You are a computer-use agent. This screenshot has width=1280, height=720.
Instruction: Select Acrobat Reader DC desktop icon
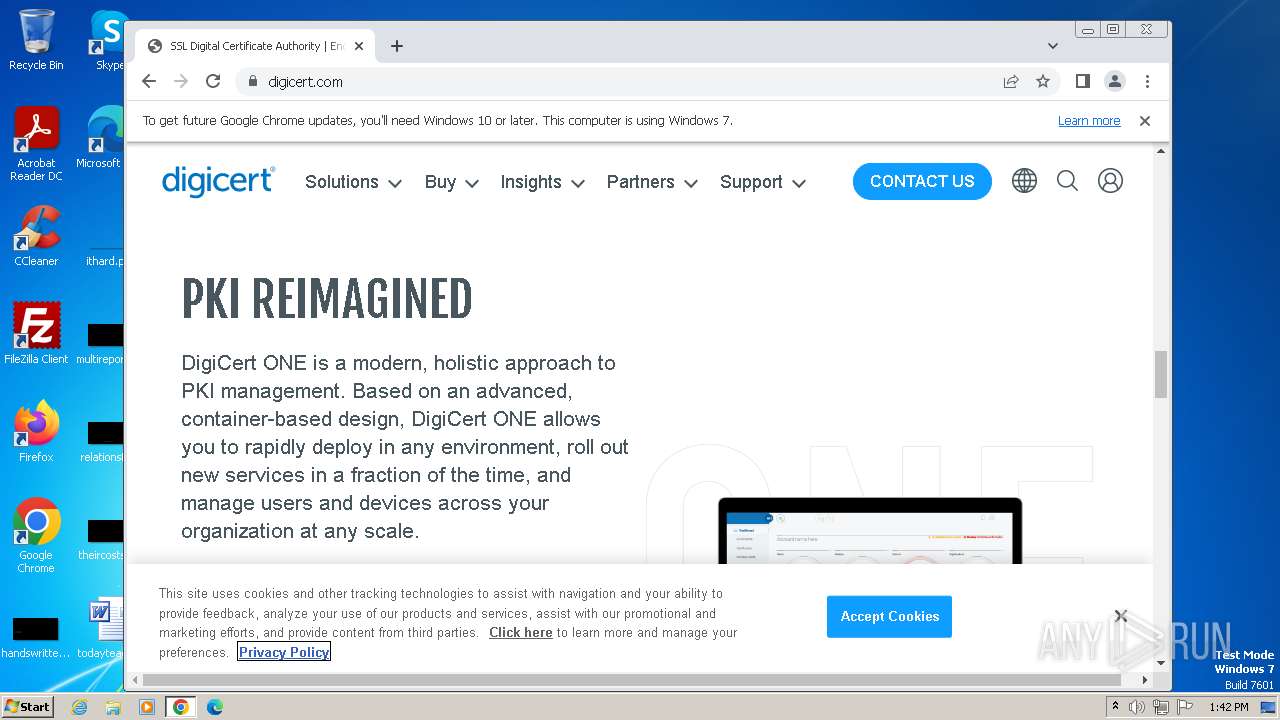click(36, 144)
